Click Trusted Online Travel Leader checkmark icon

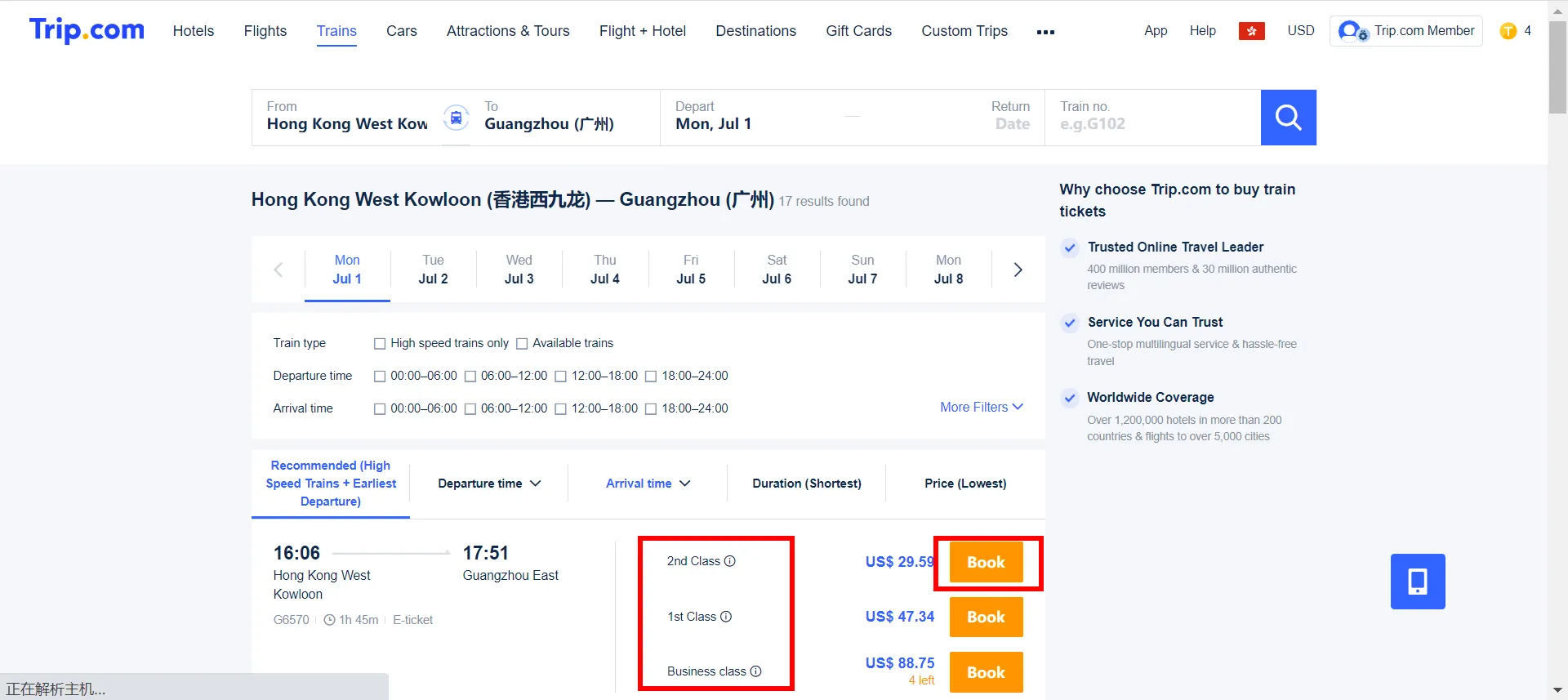point(1070,247)
